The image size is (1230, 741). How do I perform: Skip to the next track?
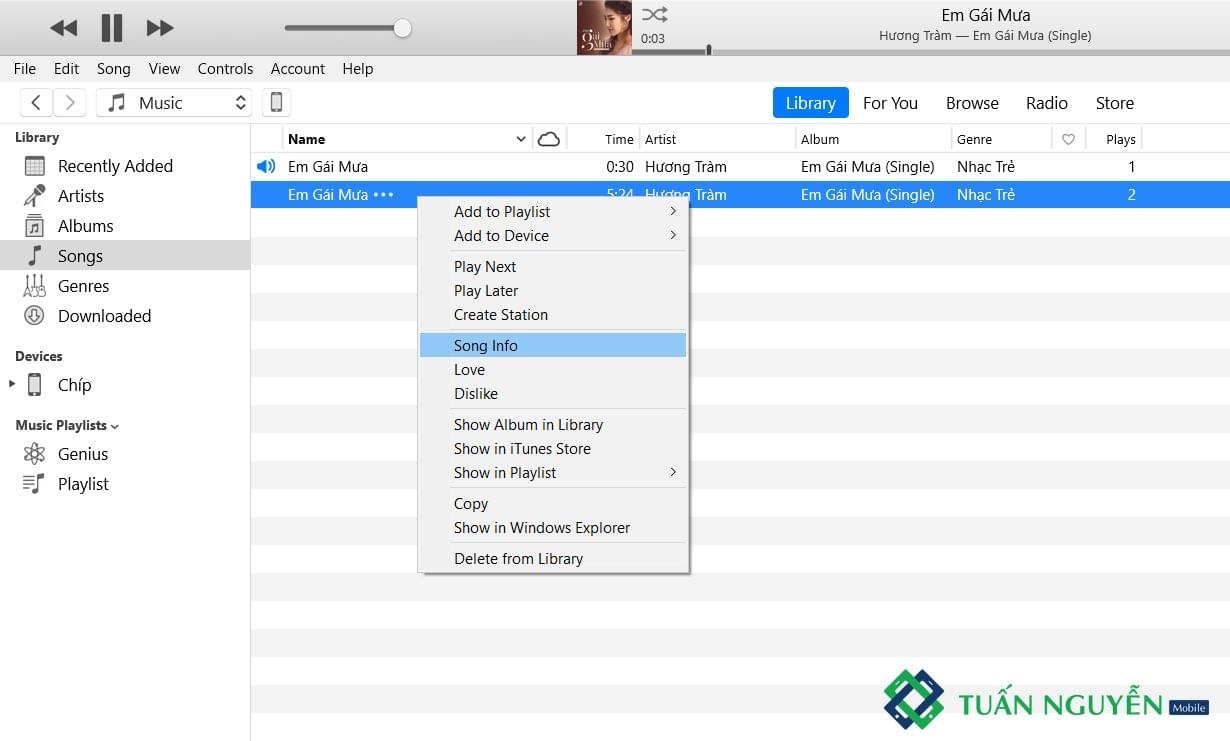[x=160, y=28]
